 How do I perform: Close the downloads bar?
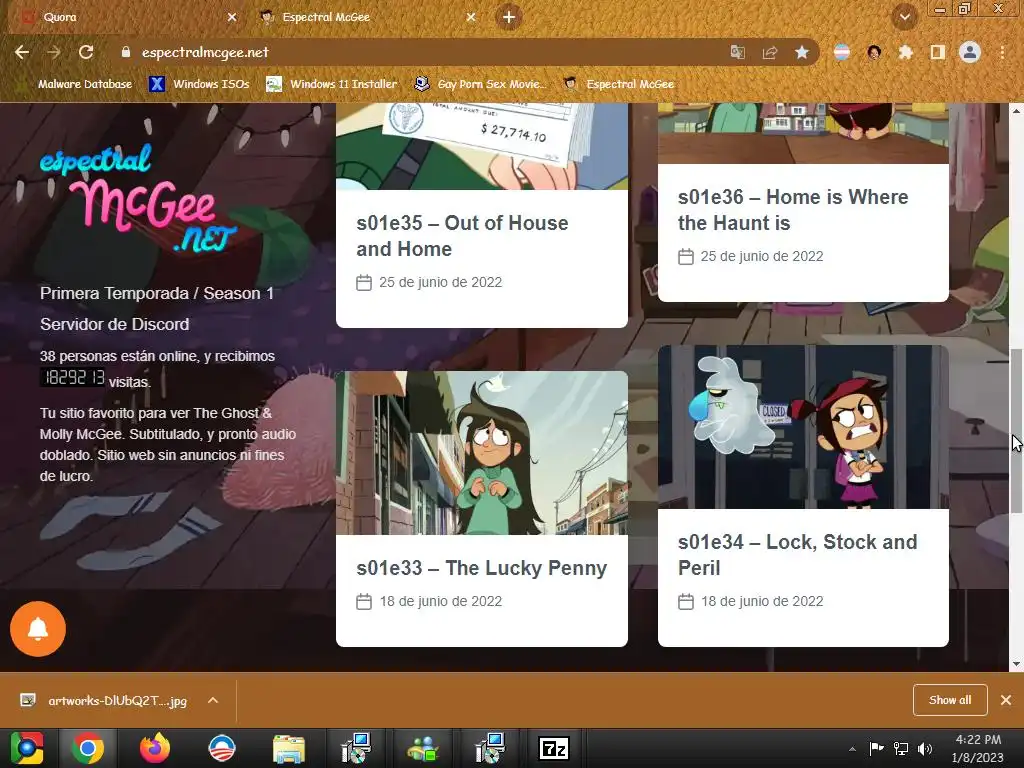1006,700
